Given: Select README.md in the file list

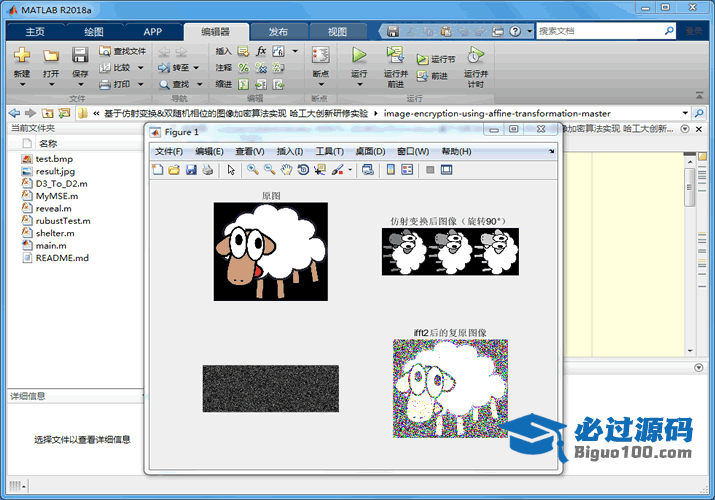Looking at the screenshot, I should [62, 258].
